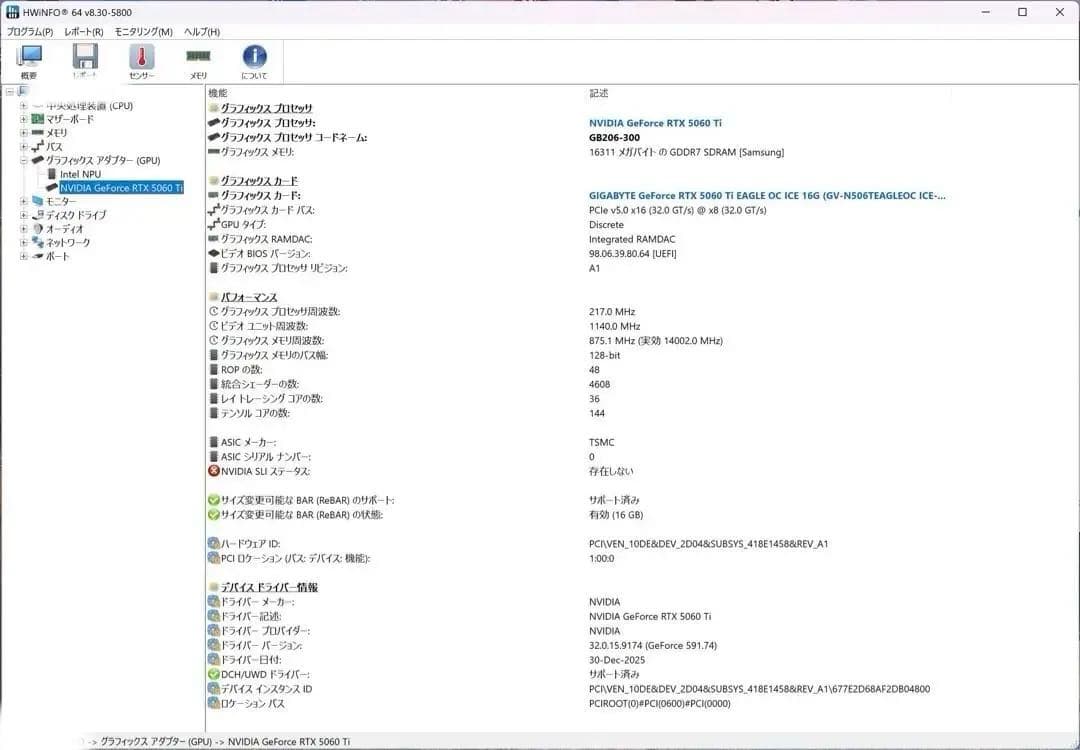Collapse the グラフィックス アダプター (GPU) node

coord(23,160)
